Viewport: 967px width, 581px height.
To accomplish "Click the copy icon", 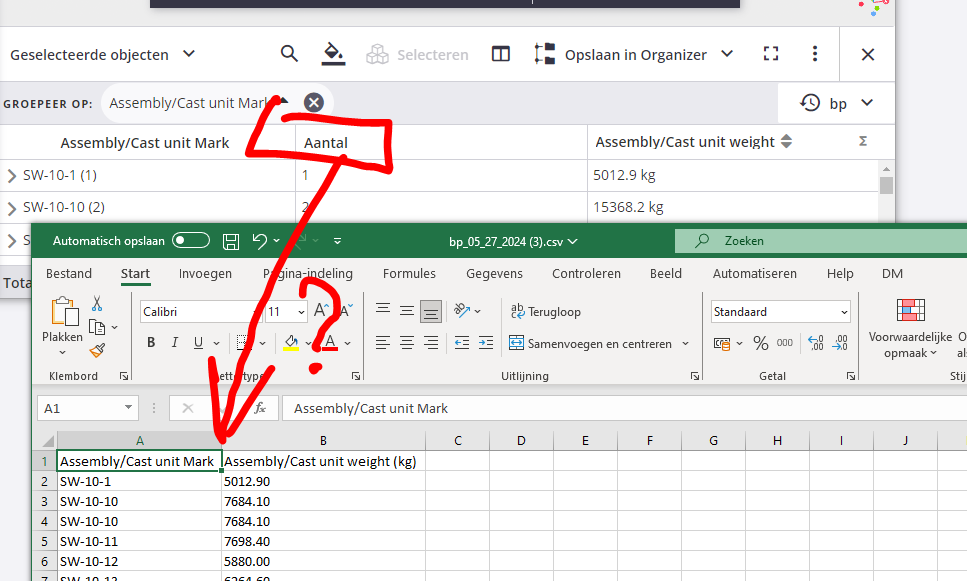I will pos(97,327).
